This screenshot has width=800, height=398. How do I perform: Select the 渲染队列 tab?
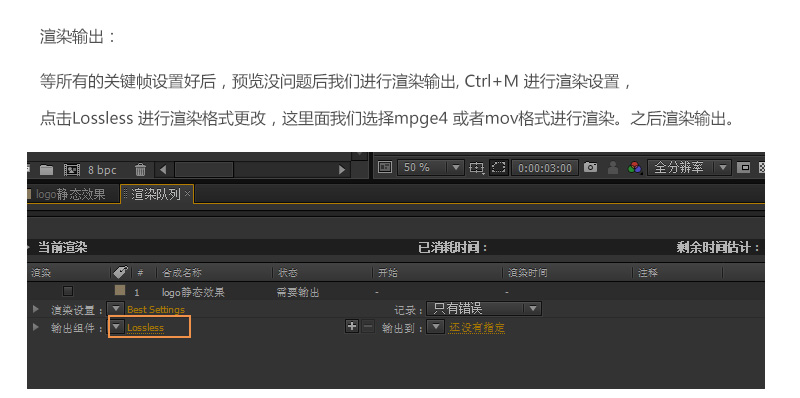pos(157,194)
